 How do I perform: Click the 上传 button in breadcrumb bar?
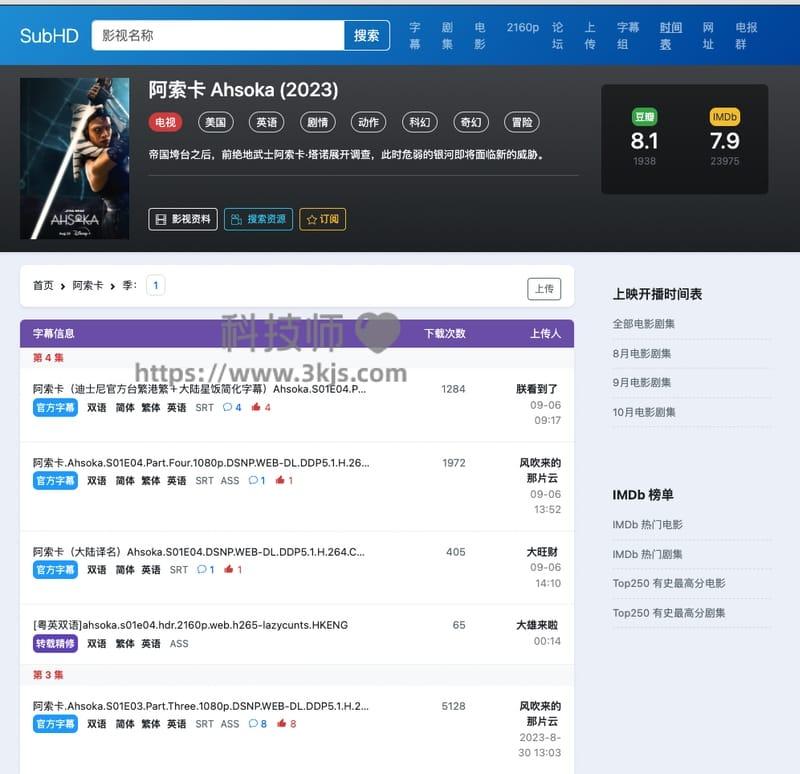click(x=544, y=289)
